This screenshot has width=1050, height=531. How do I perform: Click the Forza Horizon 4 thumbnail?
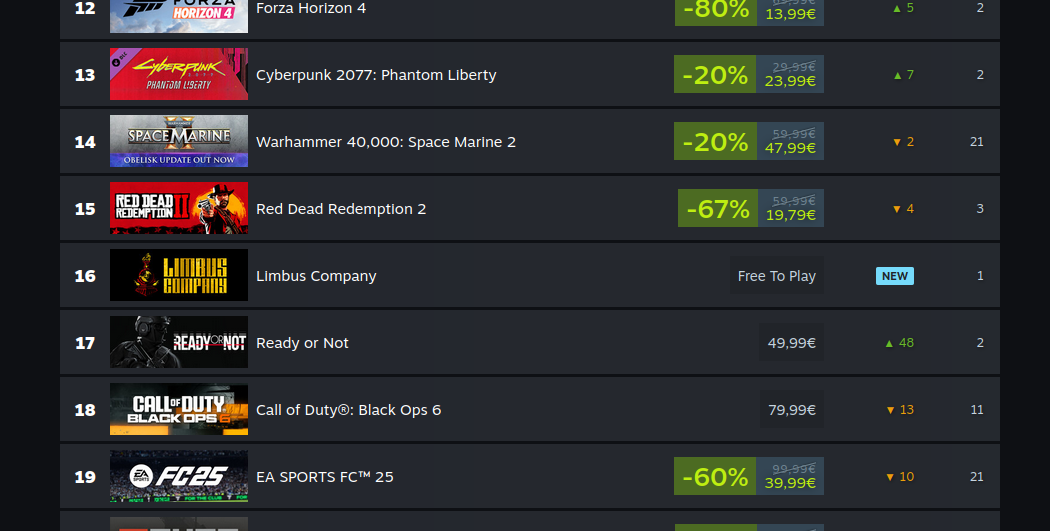179,15
